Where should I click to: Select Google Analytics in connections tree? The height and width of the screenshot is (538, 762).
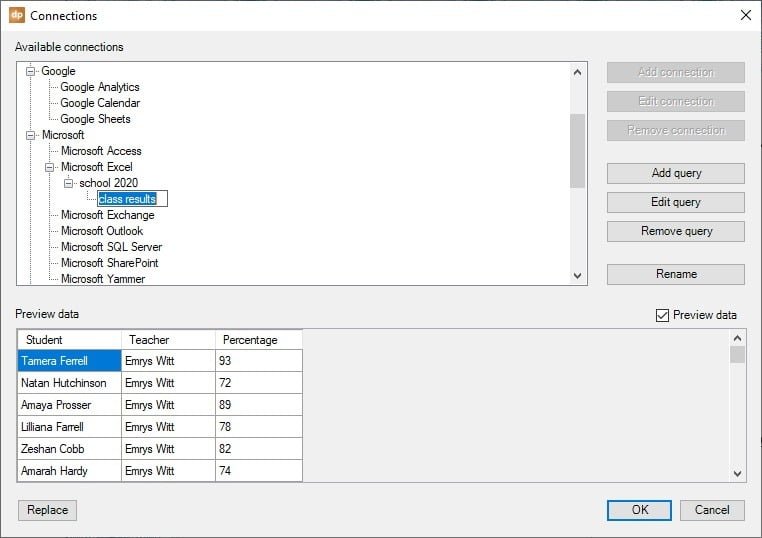(99, 87)
